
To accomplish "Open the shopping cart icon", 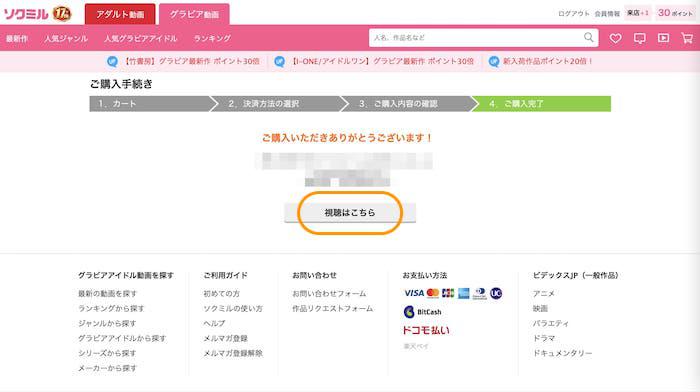I will (687, 38).
